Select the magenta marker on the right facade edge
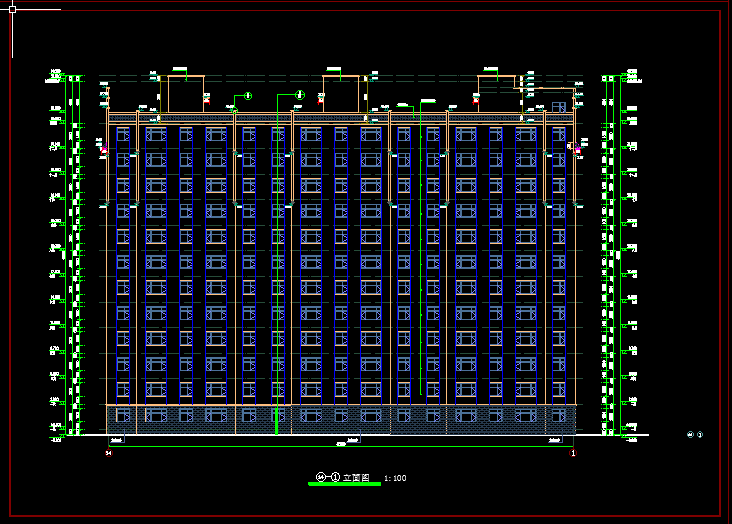Viewport: 732px width, 524px height. [577, 149]
